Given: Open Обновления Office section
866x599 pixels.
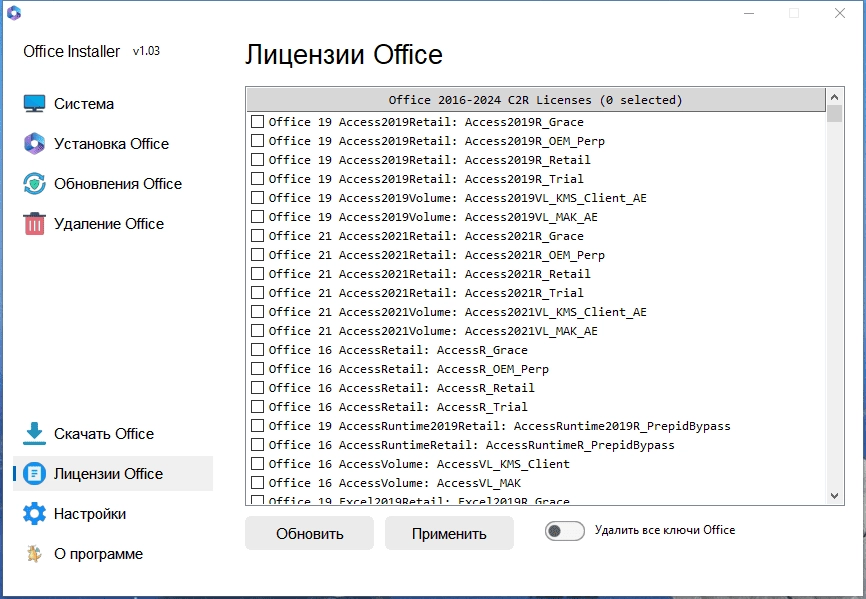Looking at the screenshot, I should coord(113,184).
